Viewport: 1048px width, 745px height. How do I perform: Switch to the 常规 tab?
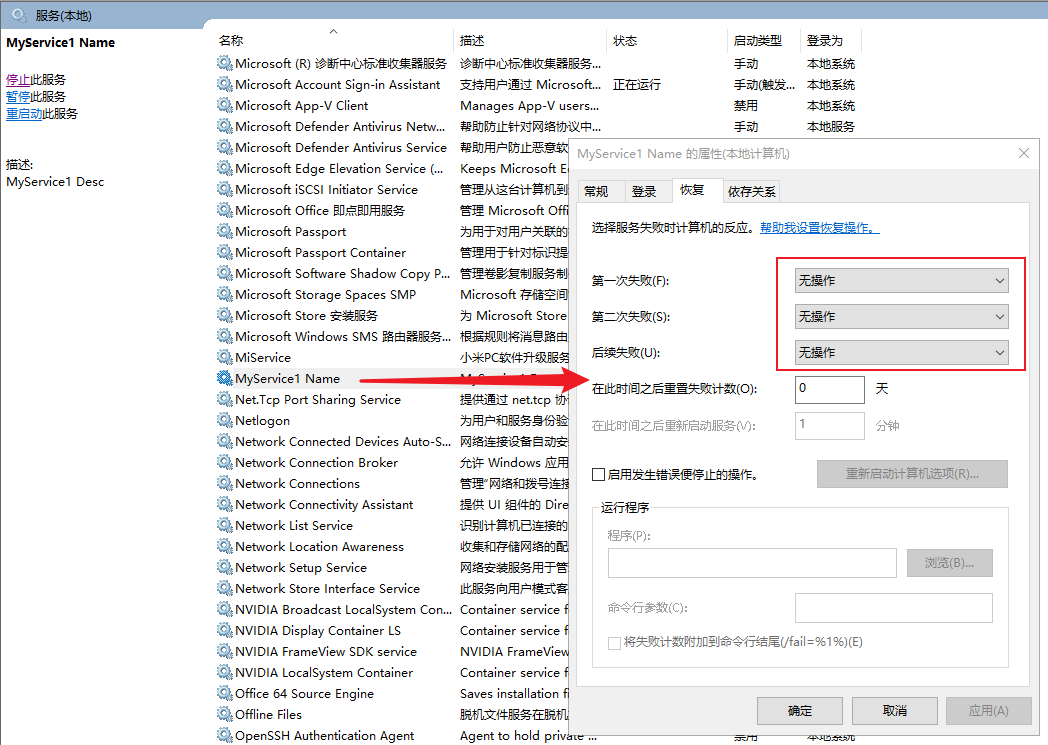tap(596, 192)
